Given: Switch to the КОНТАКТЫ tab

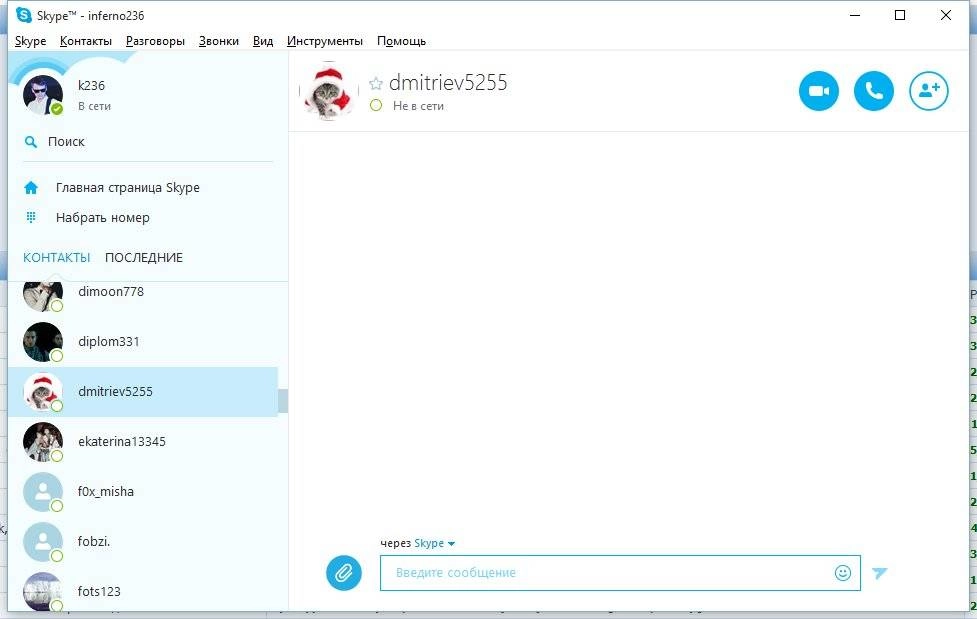Looking at the screenshot, I should (57, 257).
